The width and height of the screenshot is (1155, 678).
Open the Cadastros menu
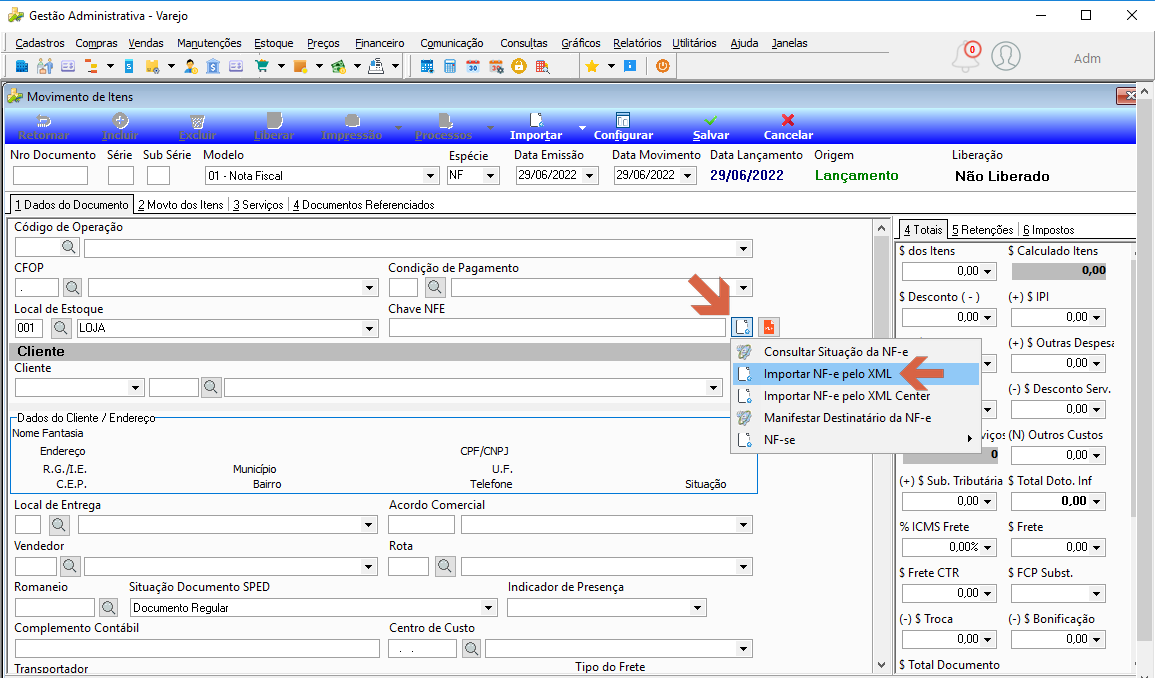pyautogui.click(x=40, y=43)
